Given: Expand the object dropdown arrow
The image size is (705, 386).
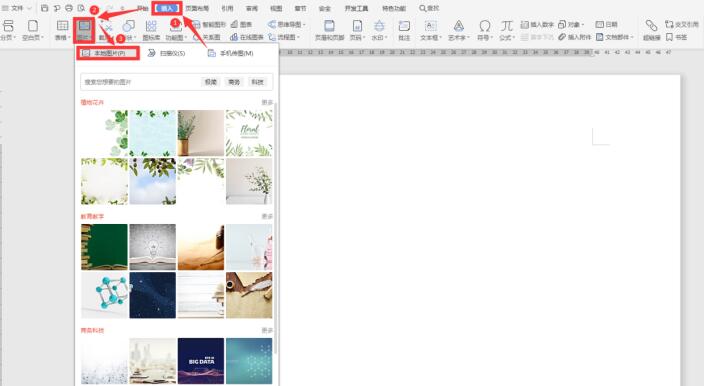Looking at the screenshot, I should [583, 25].
